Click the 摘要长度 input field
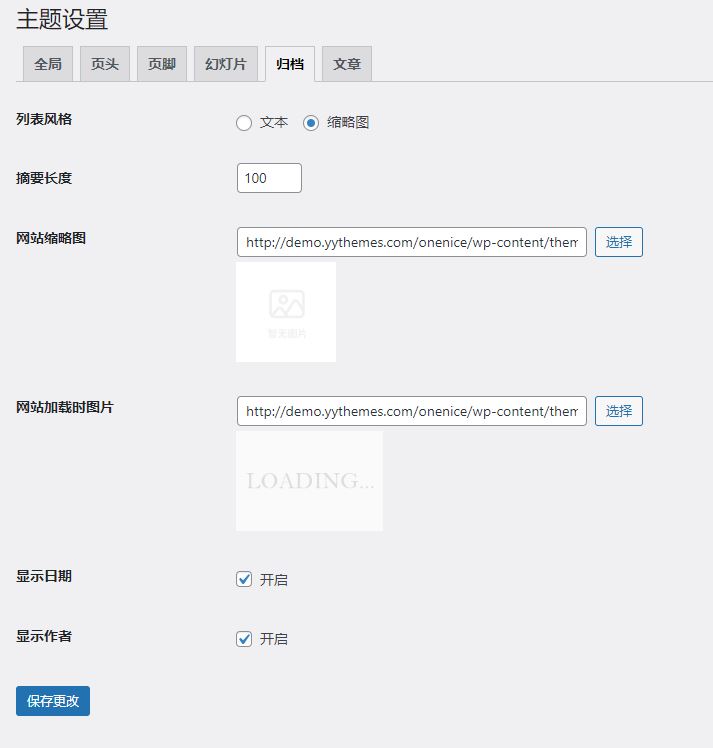Image resolution: width=713 pixels, height=748 pixels. pos(269,178)
